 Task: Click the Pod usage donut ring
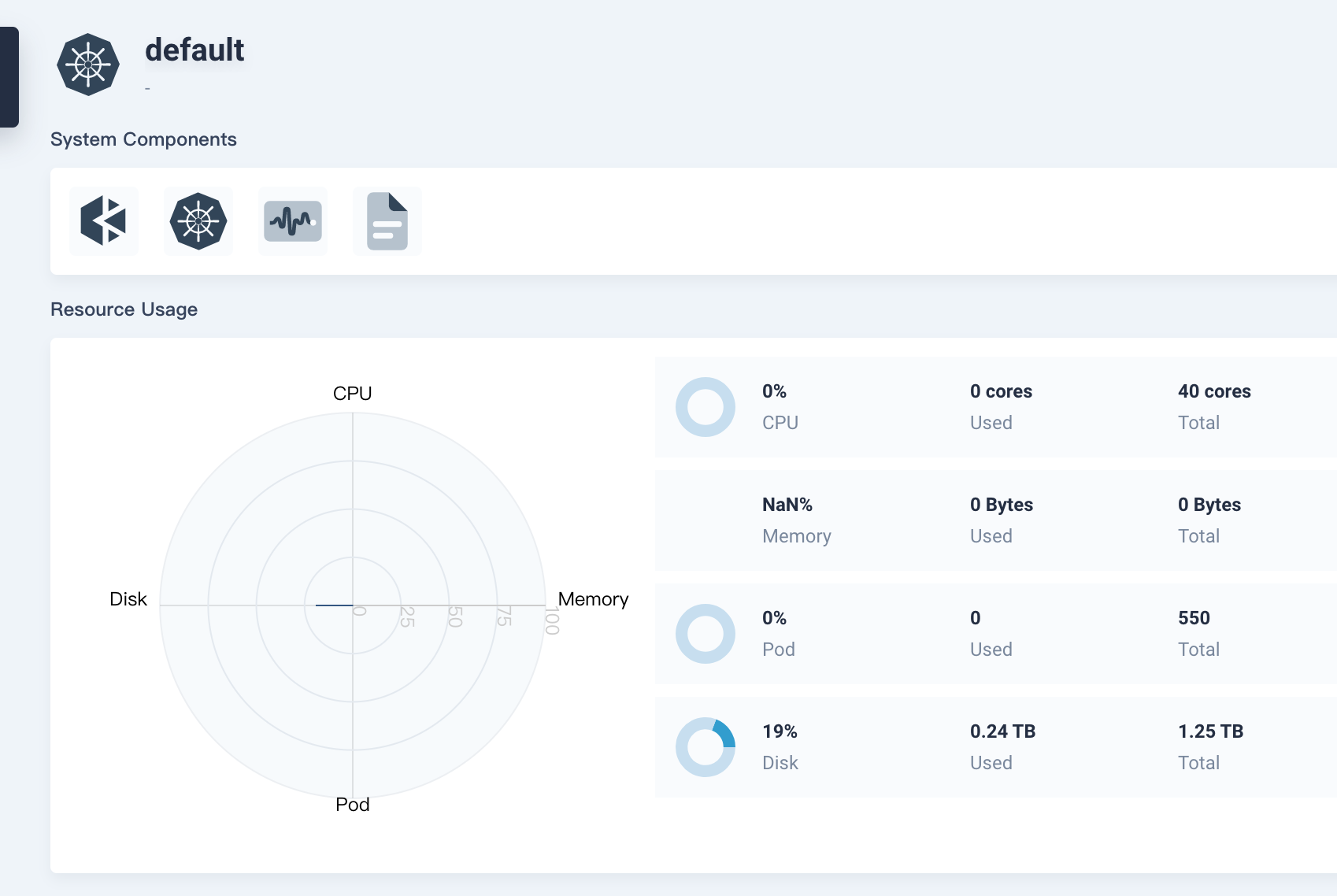click(x=706, y=634)
